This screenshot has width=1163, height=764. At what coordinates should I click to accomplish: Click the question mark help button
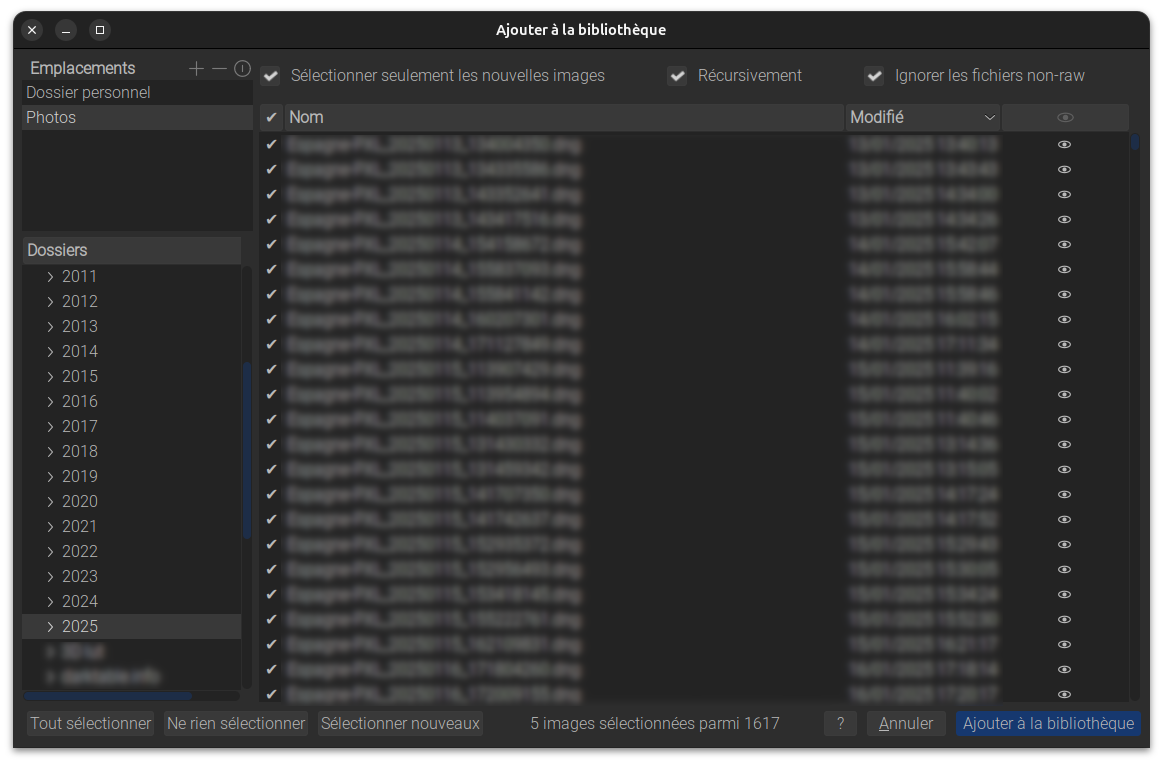click(x=840, y=723)
